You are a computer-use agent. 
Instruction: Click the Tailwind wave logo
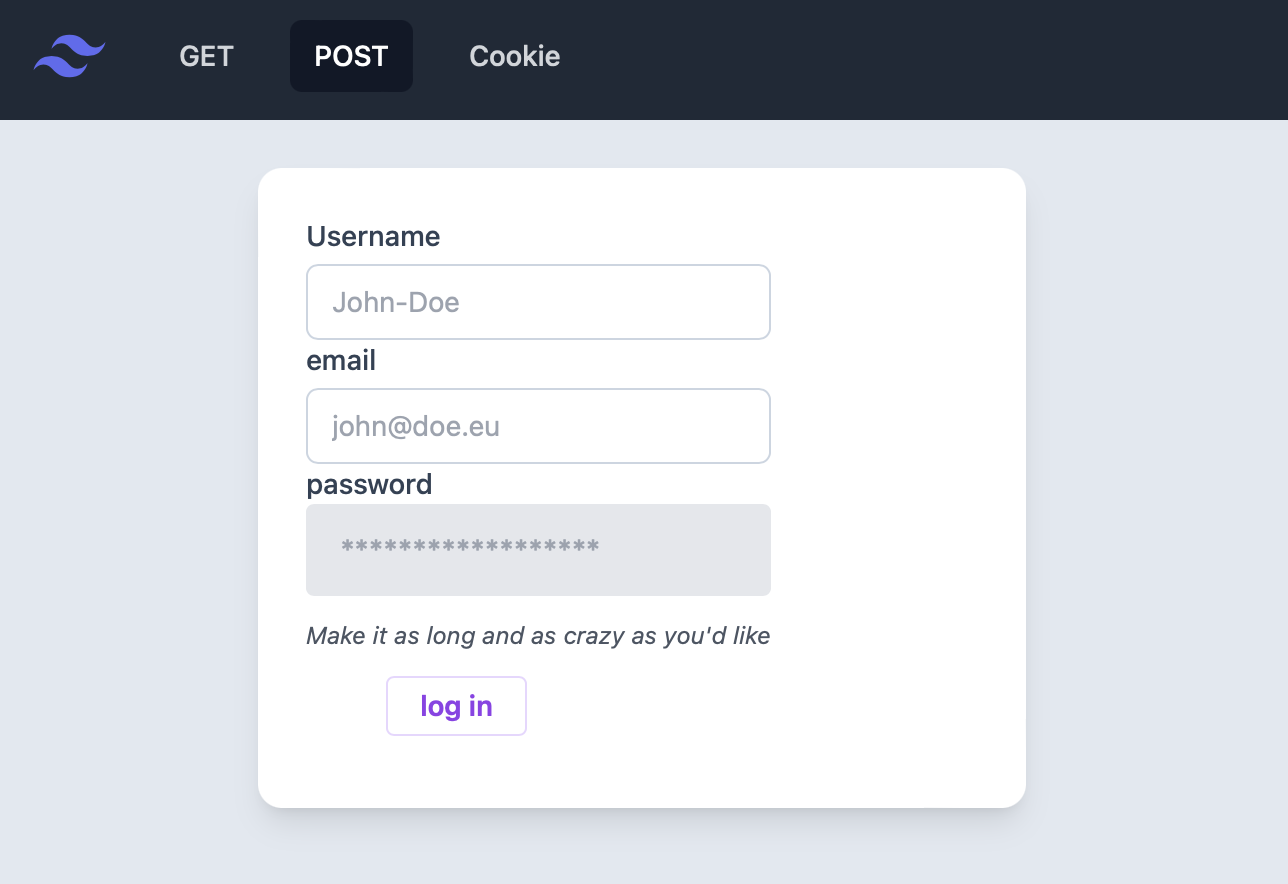[x=69, y=56]
